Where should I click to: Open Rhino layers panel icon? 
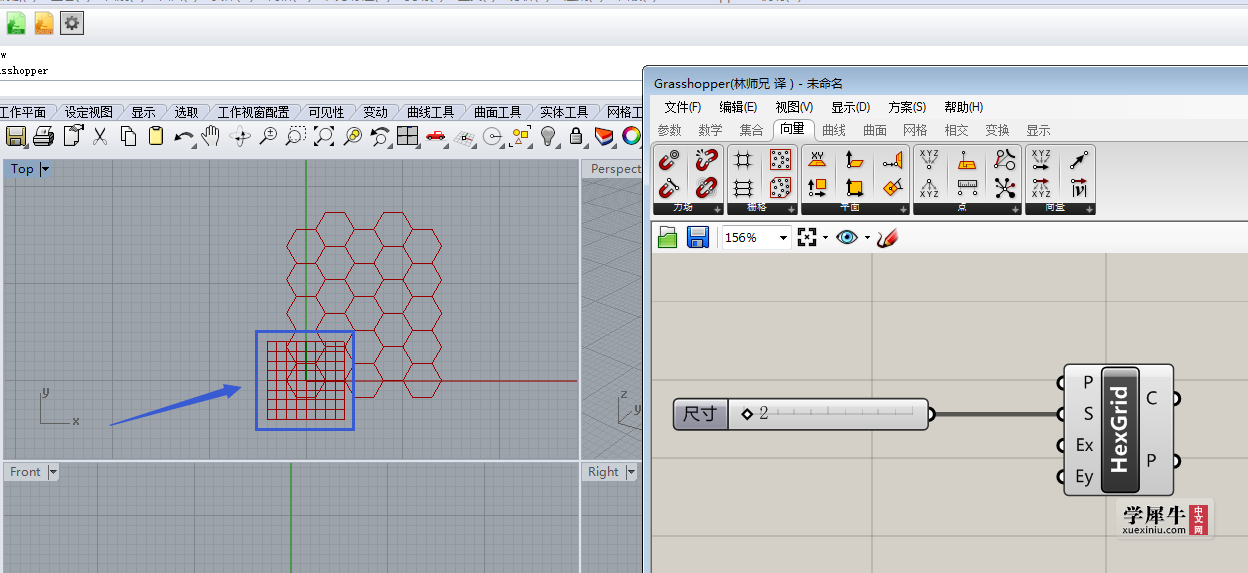pyautogui.click(x=604, y=135)
